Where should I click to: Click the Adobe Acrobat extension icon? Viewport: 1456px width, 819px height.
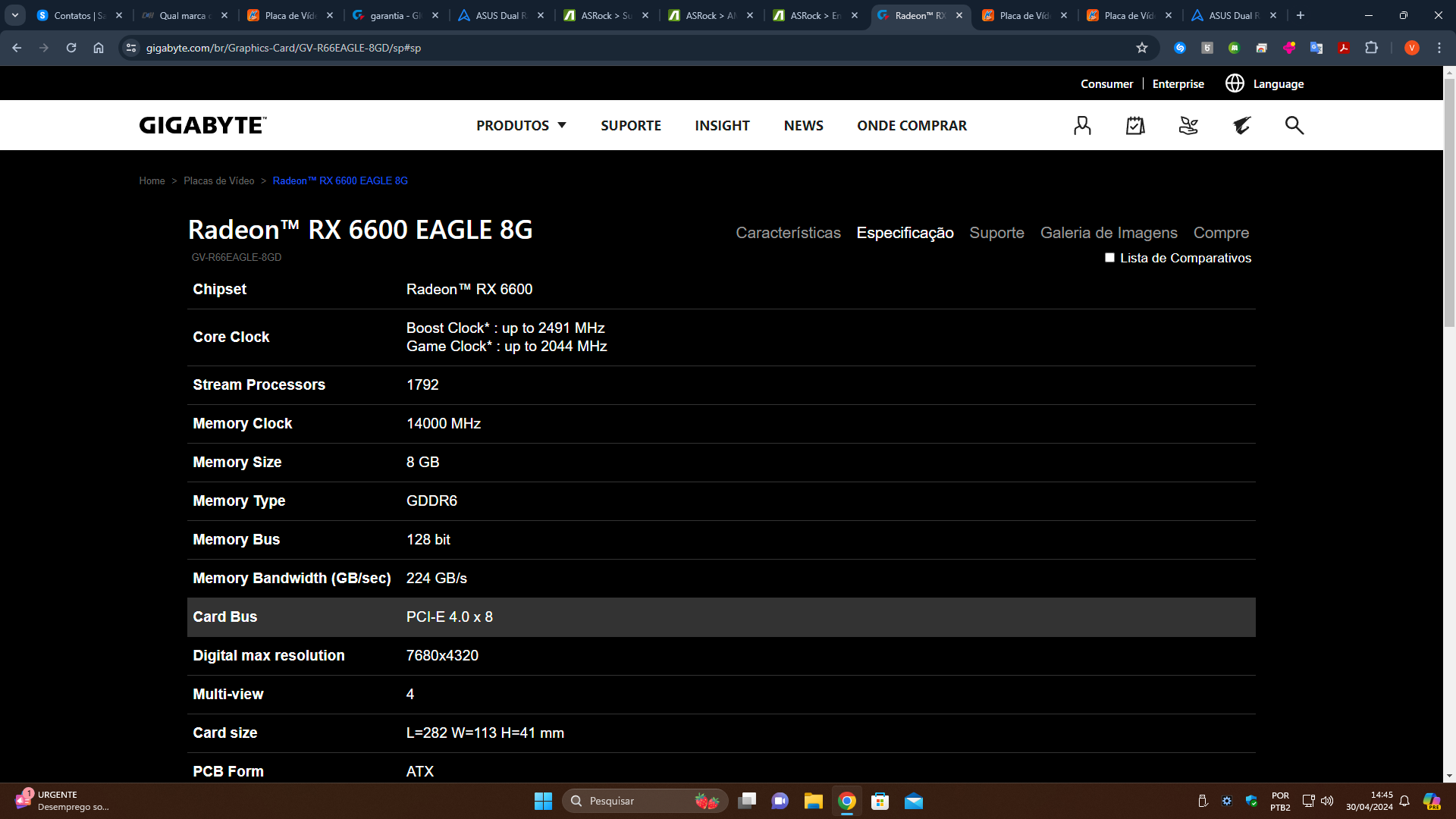point(1344,48)
